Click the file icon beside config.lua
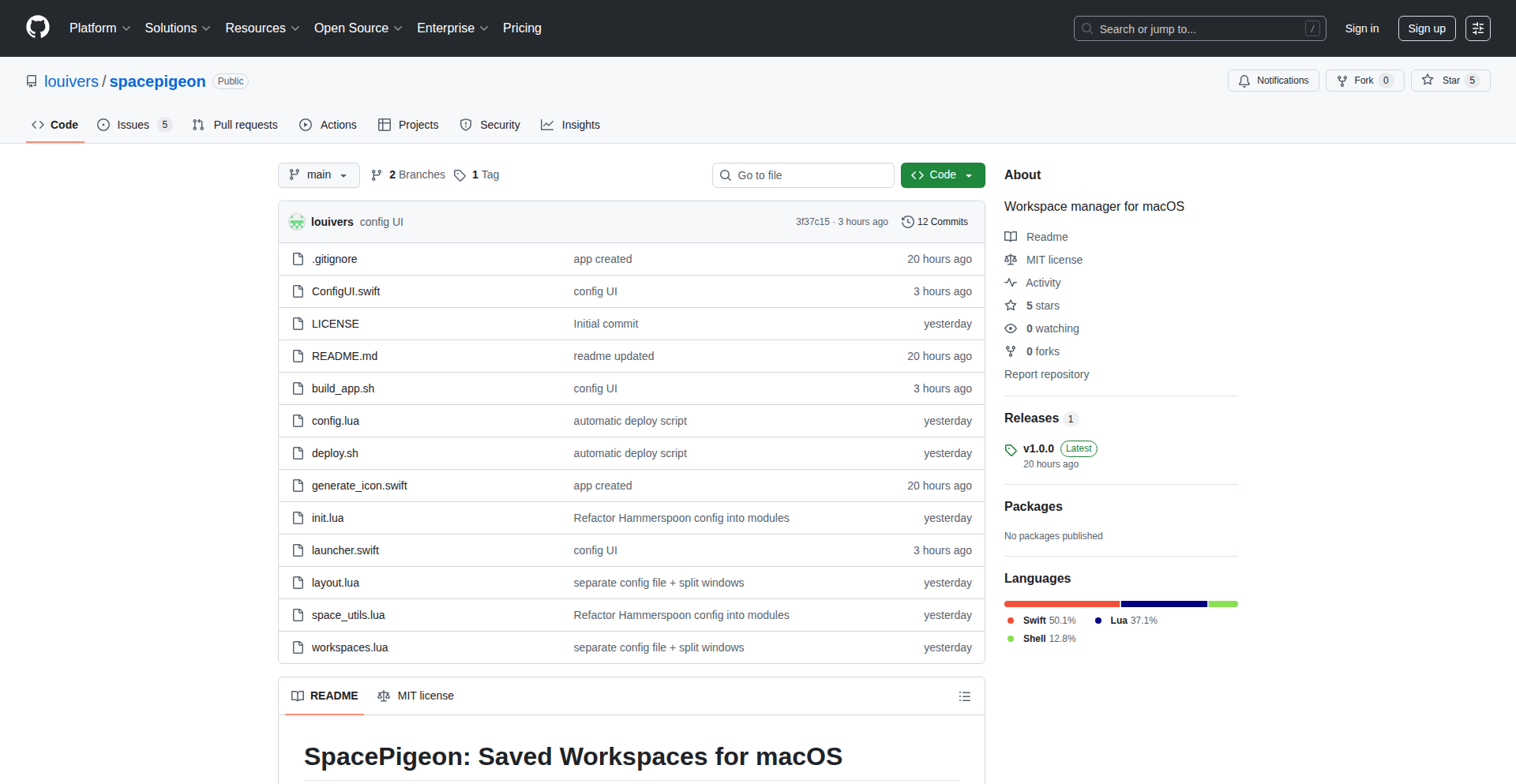Viewport: 1516px width, 784px height. (x=298, y=421)
